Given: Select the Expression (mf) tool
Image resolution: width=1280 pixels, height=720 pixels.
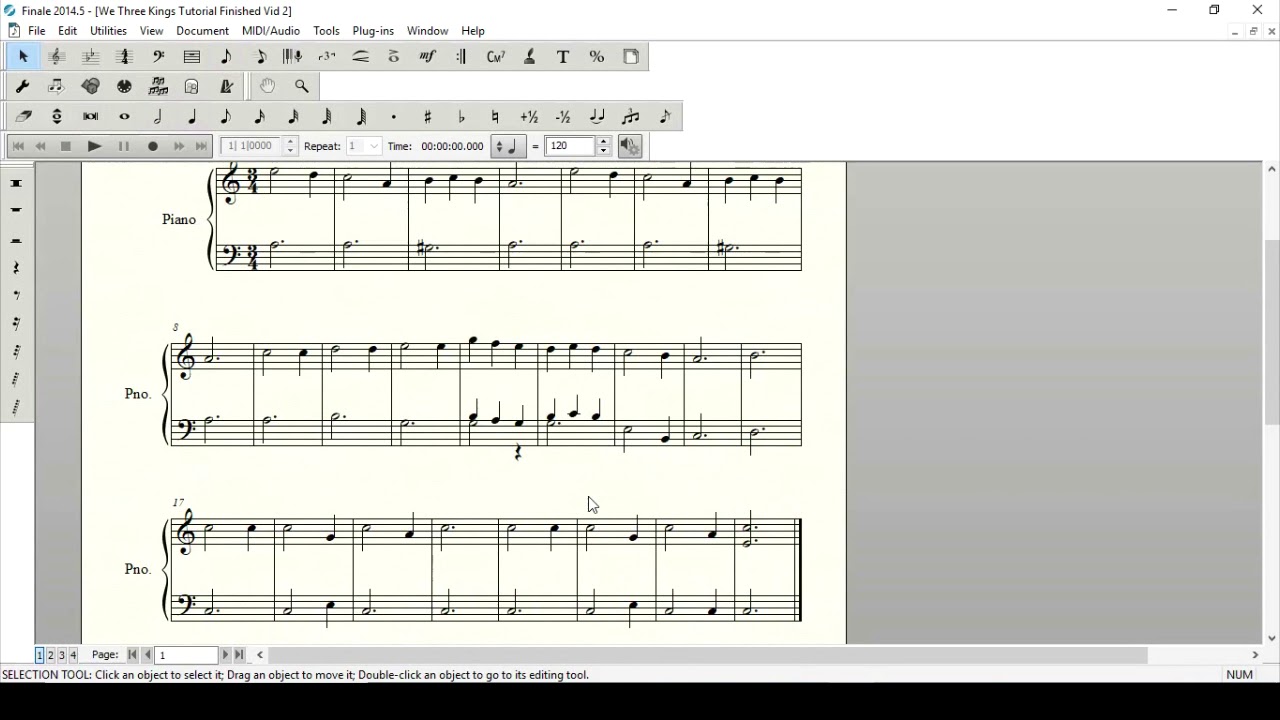Looking at the screenshot, I should [428, 57].
